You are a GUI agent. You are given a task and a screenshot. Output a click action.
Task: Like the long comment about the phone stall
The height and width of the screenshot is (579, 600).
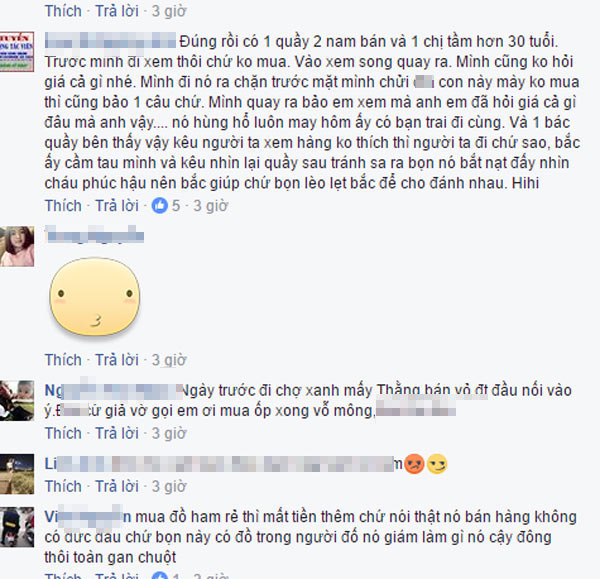click(x=63, y=206)
